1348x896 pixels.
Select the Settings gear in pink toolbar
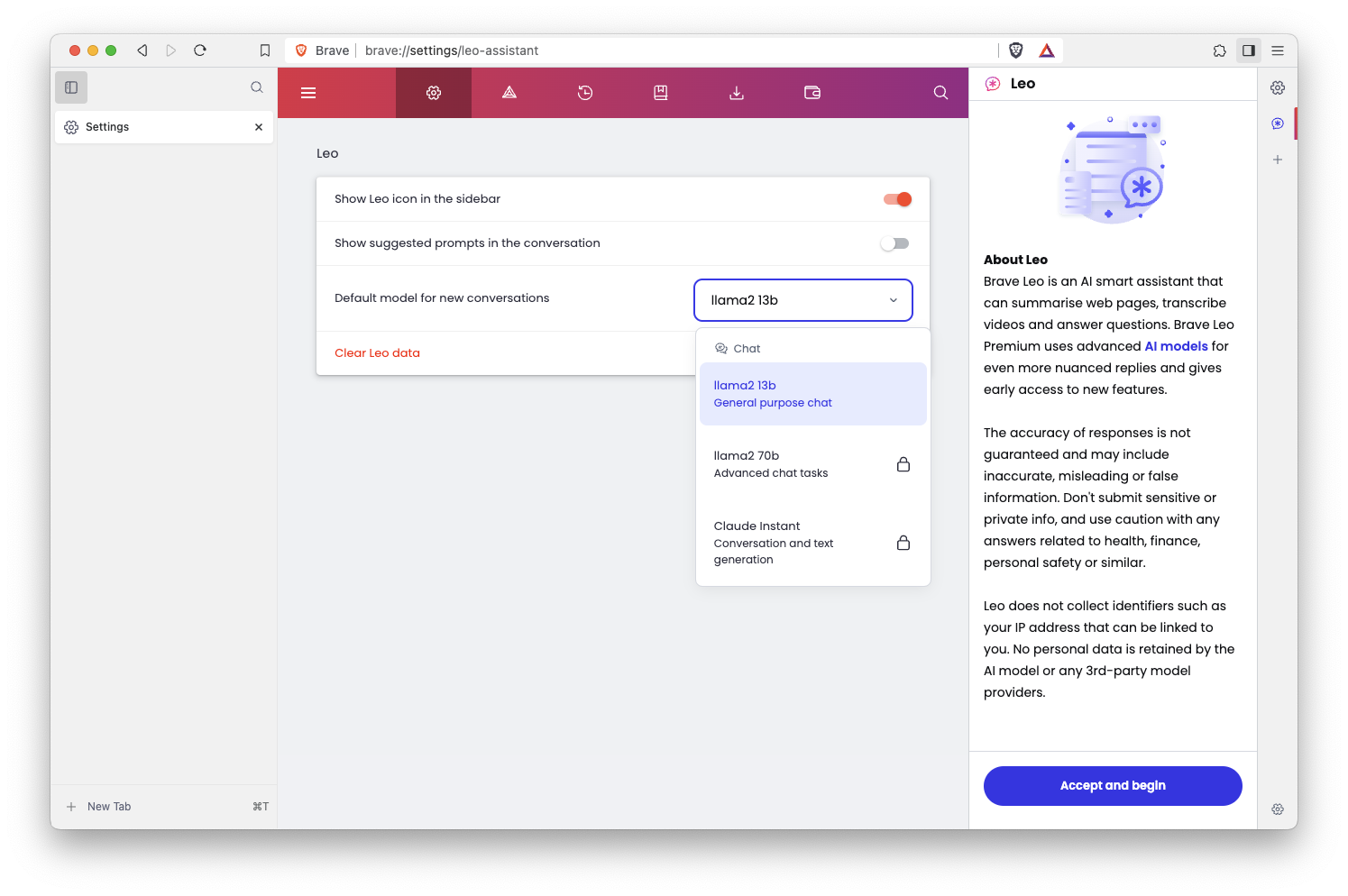(x=434, y=93)
